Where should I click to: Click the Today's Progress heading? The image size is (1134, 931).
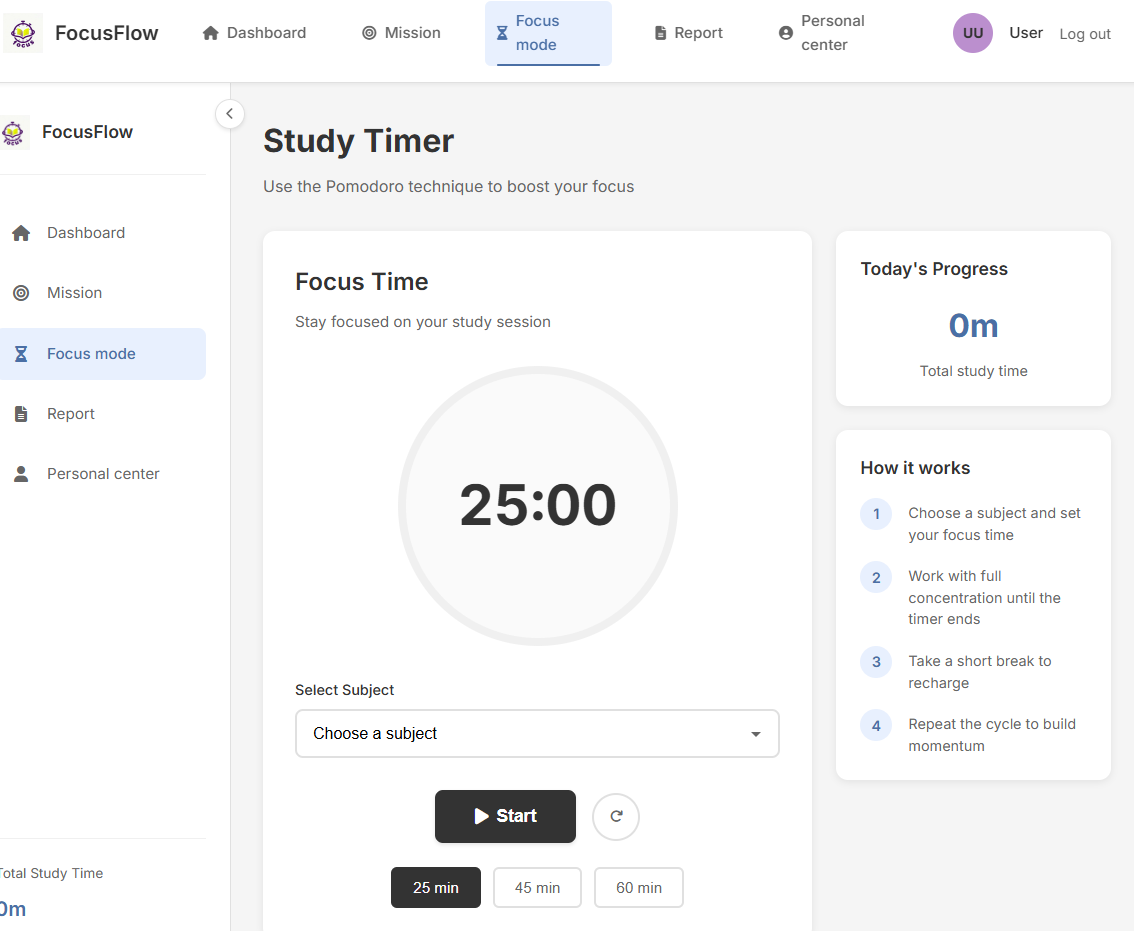(934, 269)
